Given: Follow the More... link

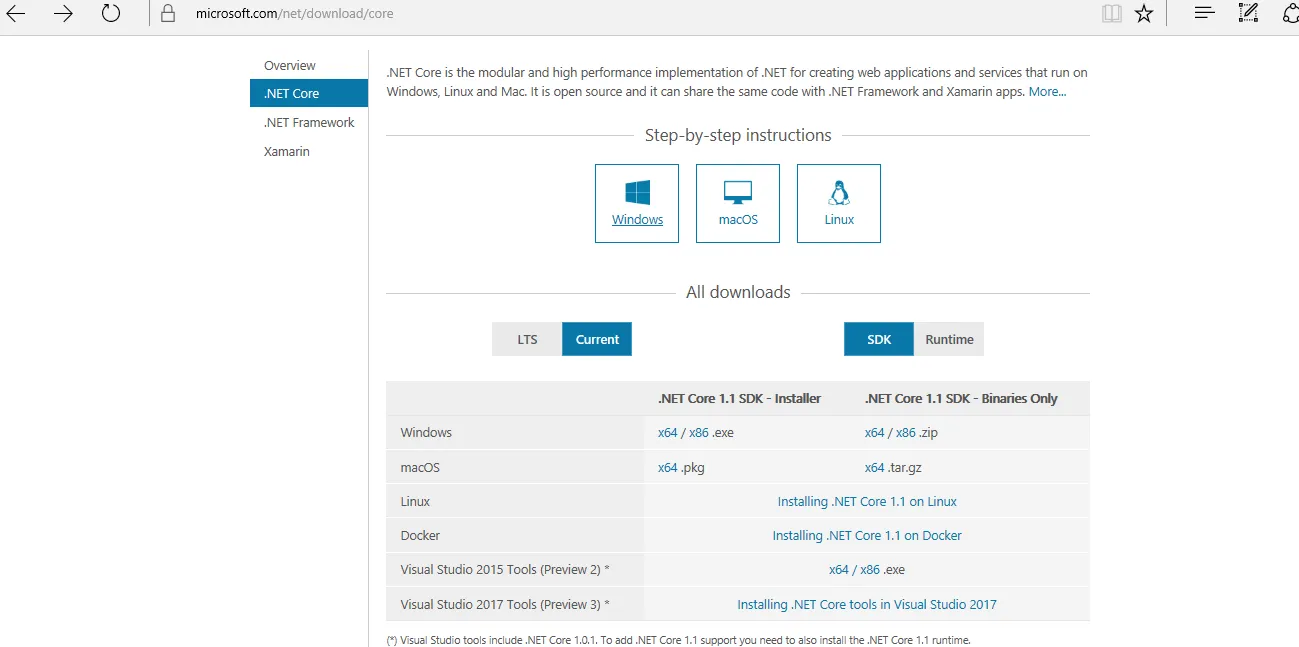Looking at the screenshot, I should 1047,91.
